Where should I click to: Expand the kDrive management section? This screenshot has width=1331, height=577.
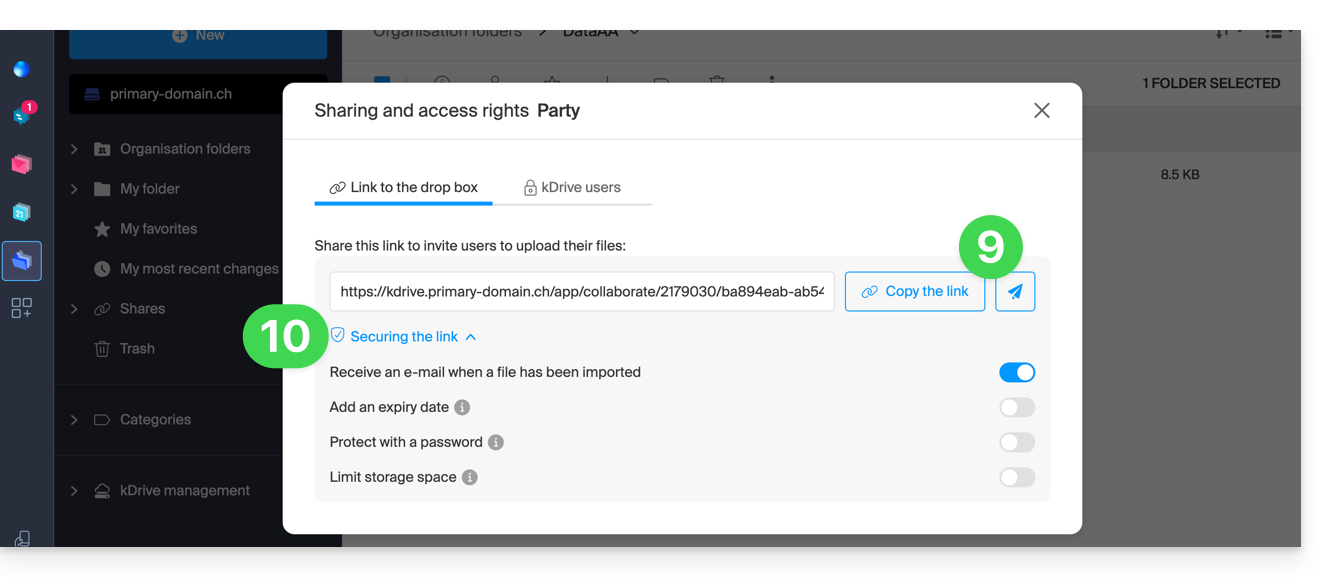[74, 491]
